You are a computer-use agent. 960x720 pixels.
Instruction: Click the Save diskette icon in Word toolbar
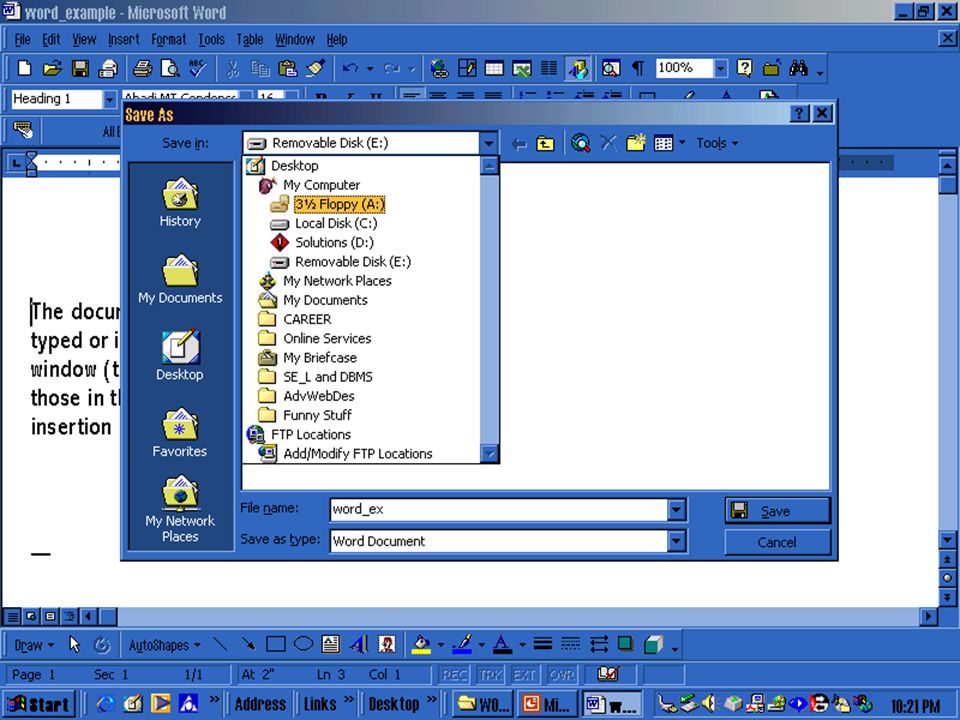80,68
